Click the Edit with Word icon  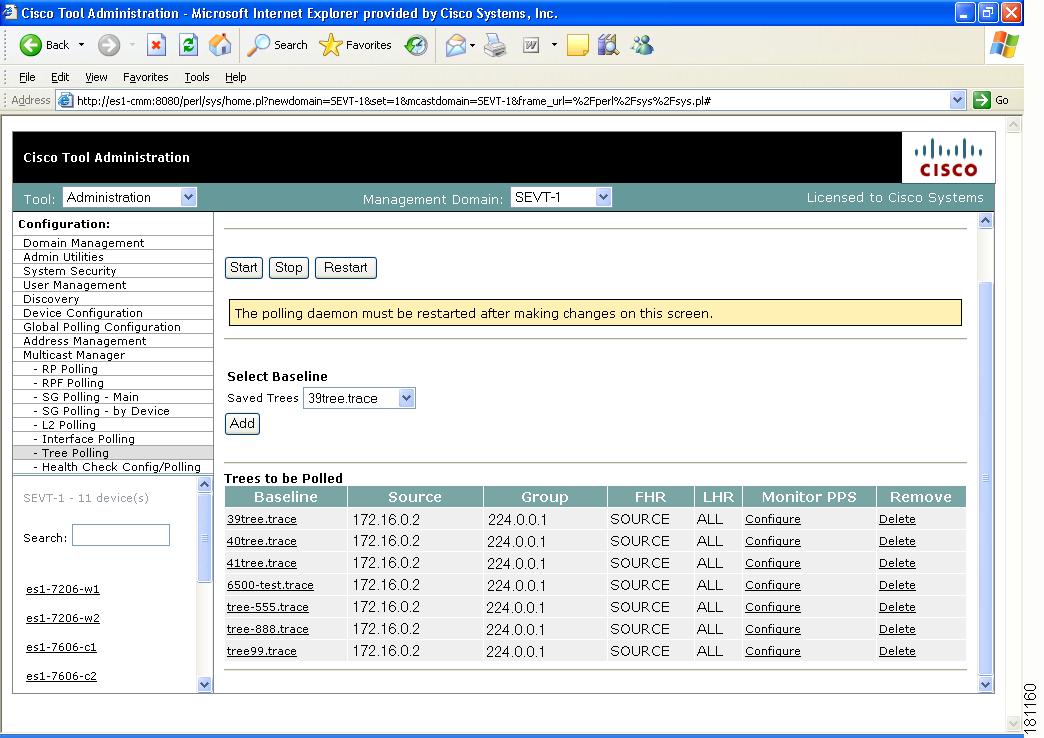(531, 45)
